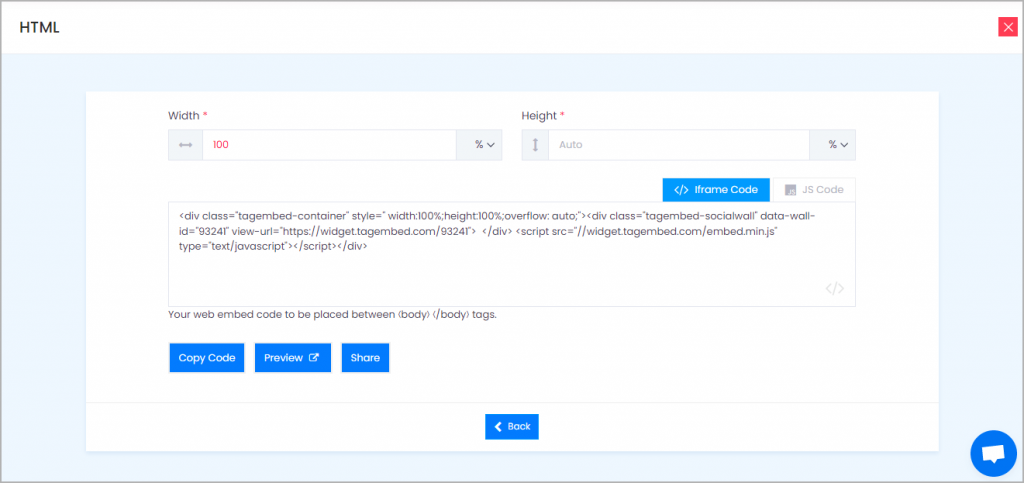Open the Width unit % dropdown
Screen dimensions: 1024x483
479,145
